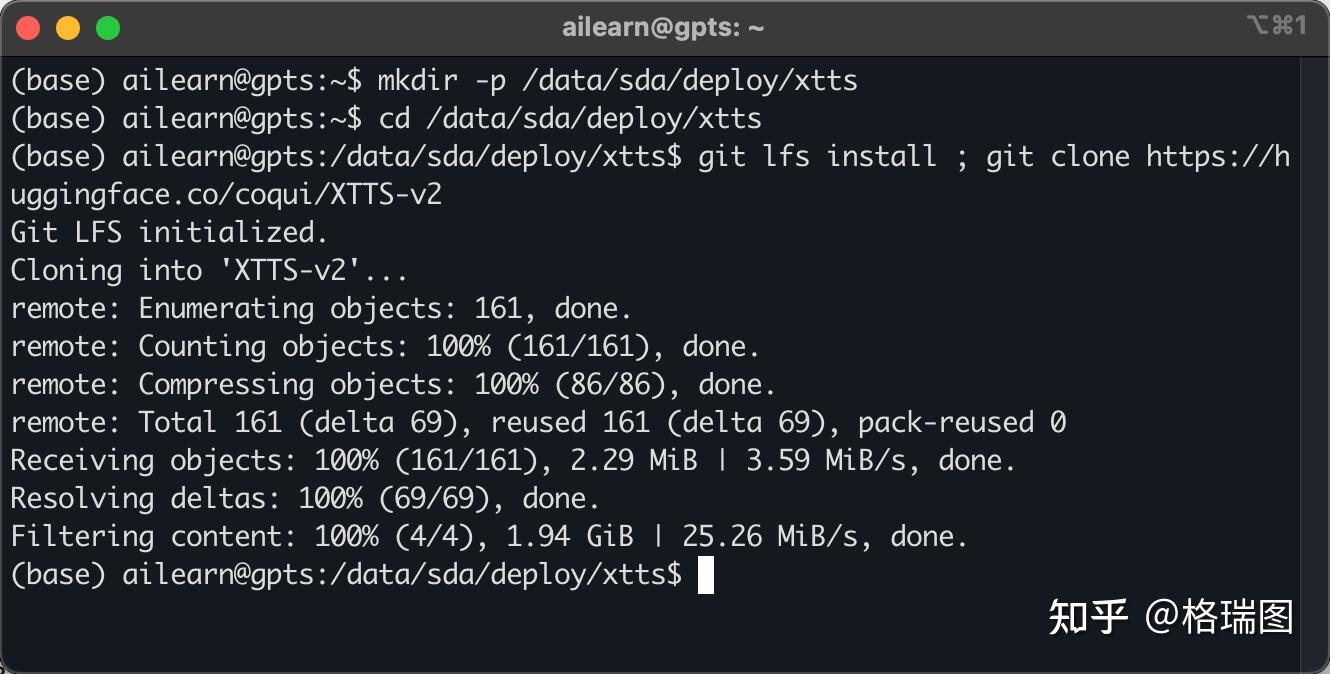This screenshot has height=674, width=1330.
Task: Click the remote Total 161 output line
Action: pyautogui.click(x=538, y=422)
